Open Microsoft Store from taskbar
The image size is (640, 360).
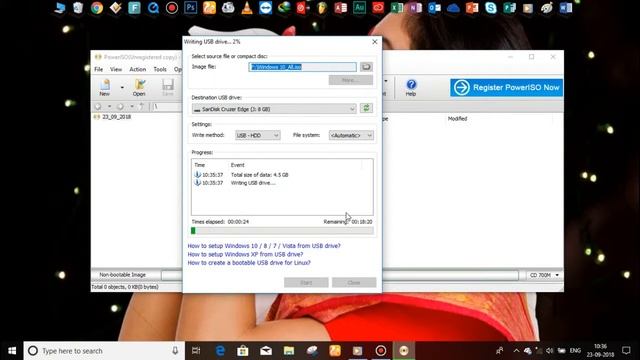click(243, 351)
